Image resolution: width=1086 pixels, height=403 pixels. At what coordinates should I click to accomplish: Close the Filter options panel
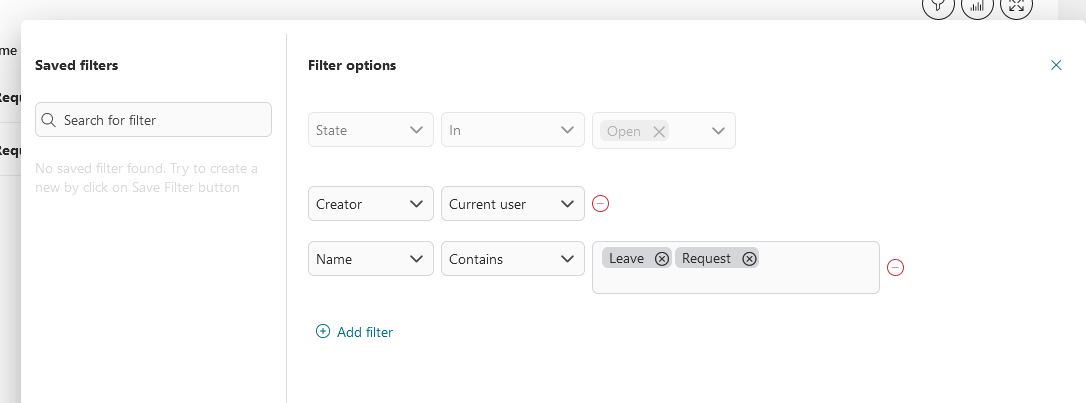click(1056, 65)
